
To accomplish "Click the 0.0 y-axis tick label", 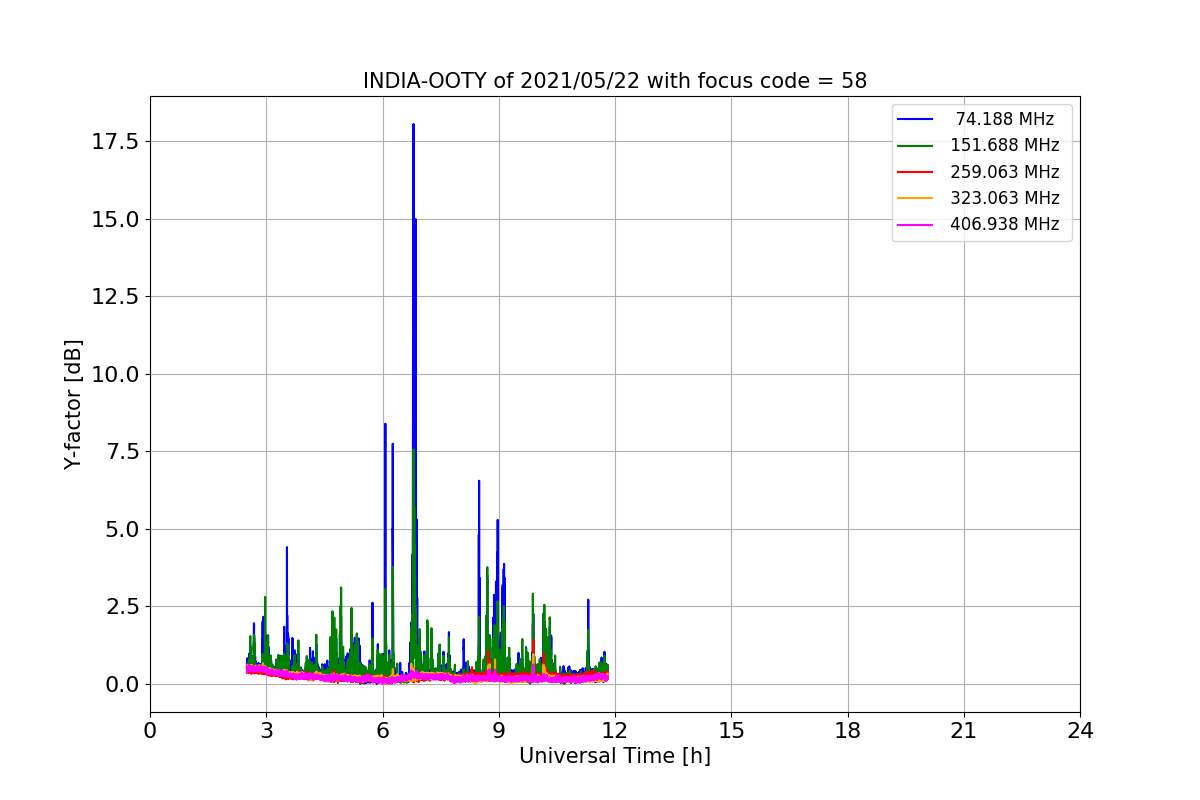I will pos(124,684).
